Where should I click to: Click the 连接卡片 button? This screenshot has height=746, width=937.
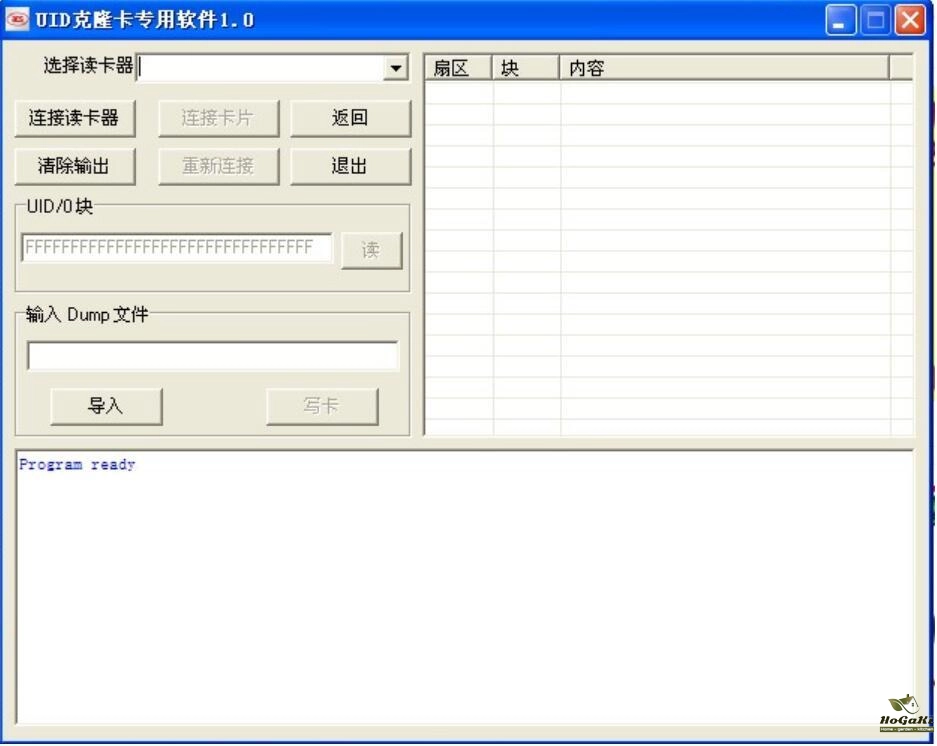pos(218,118)
